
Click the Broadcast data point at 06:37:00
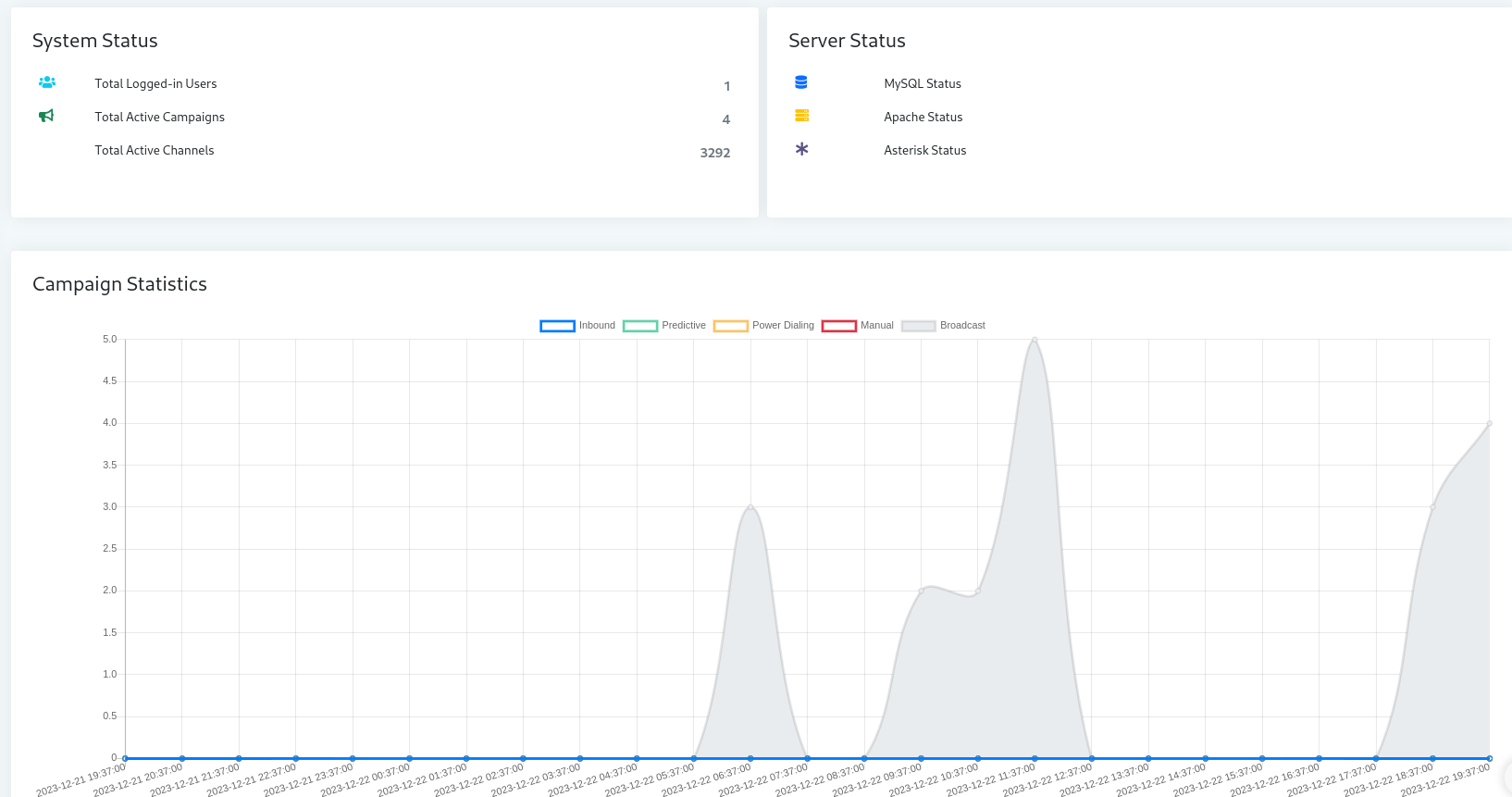pyautogui.click(x=750, y=507)
